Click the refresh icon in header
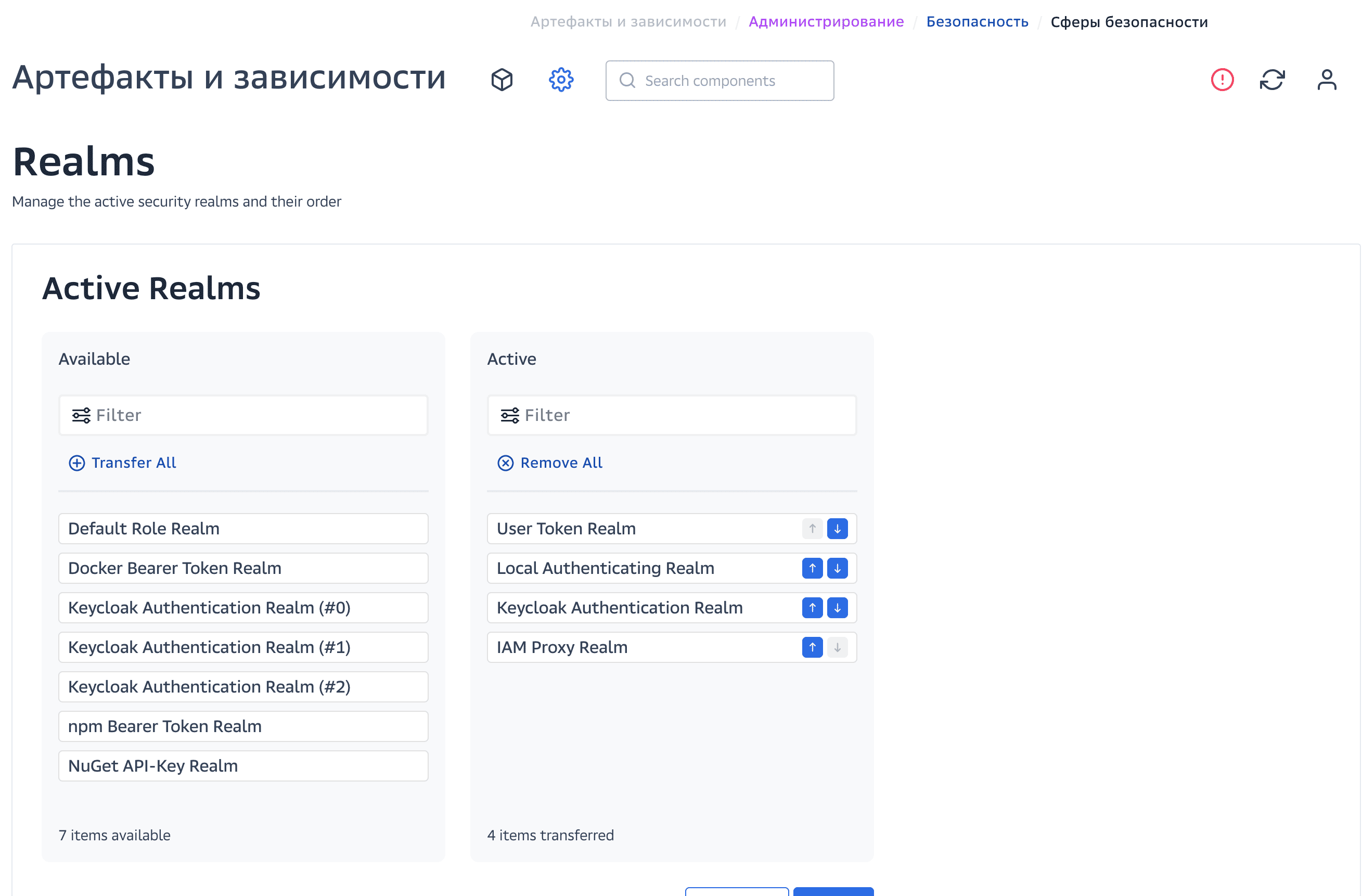This screenshot has width=1362, height=896. (1271, 80)
